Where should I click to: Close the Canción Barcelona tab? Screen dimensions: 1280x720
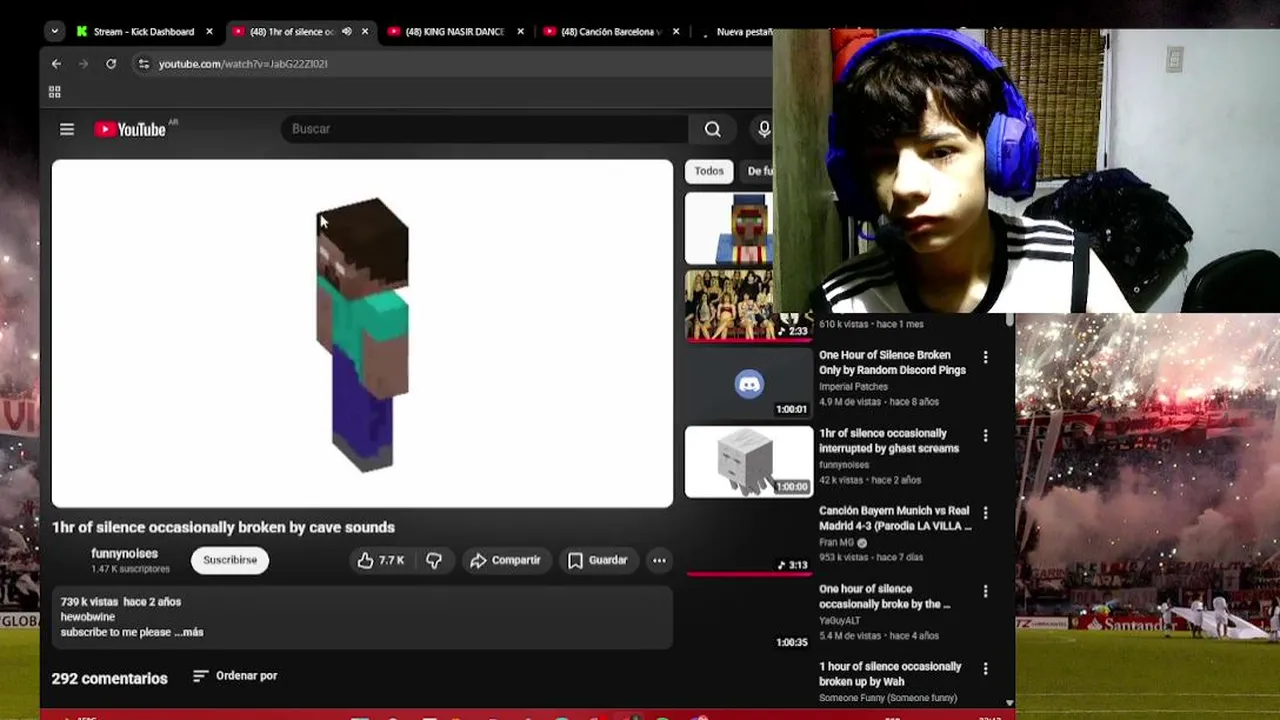click(x=676, y=32)
